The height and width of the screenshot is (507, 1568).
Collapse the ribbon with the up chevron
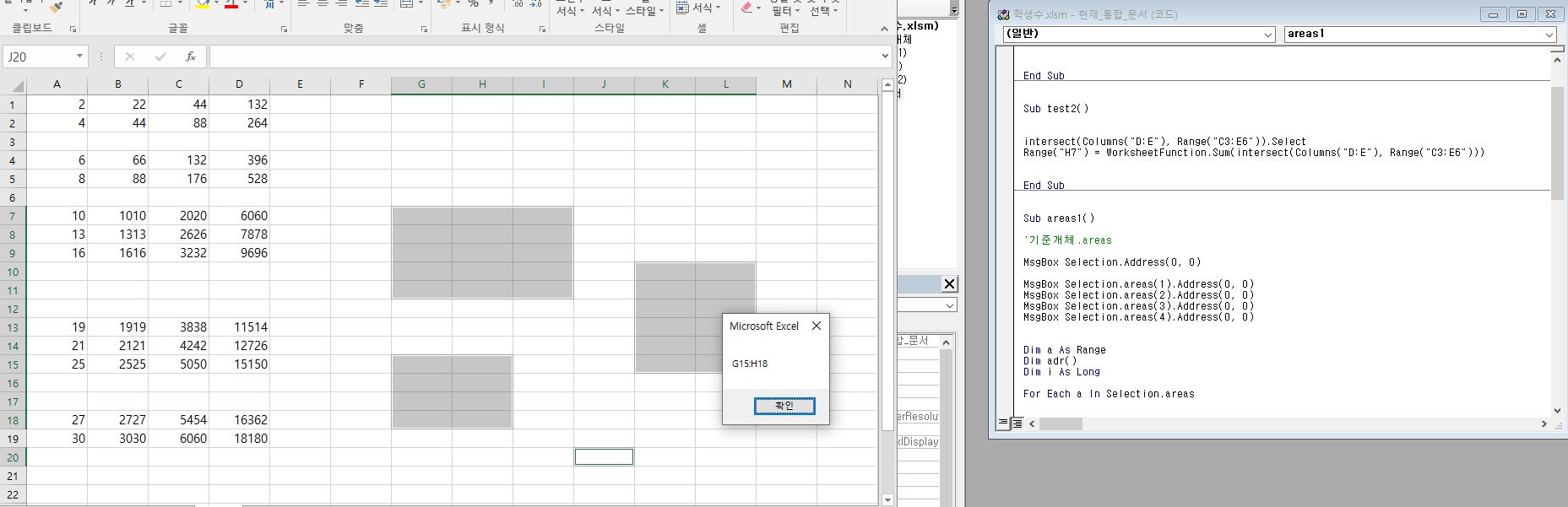point(884,29)
